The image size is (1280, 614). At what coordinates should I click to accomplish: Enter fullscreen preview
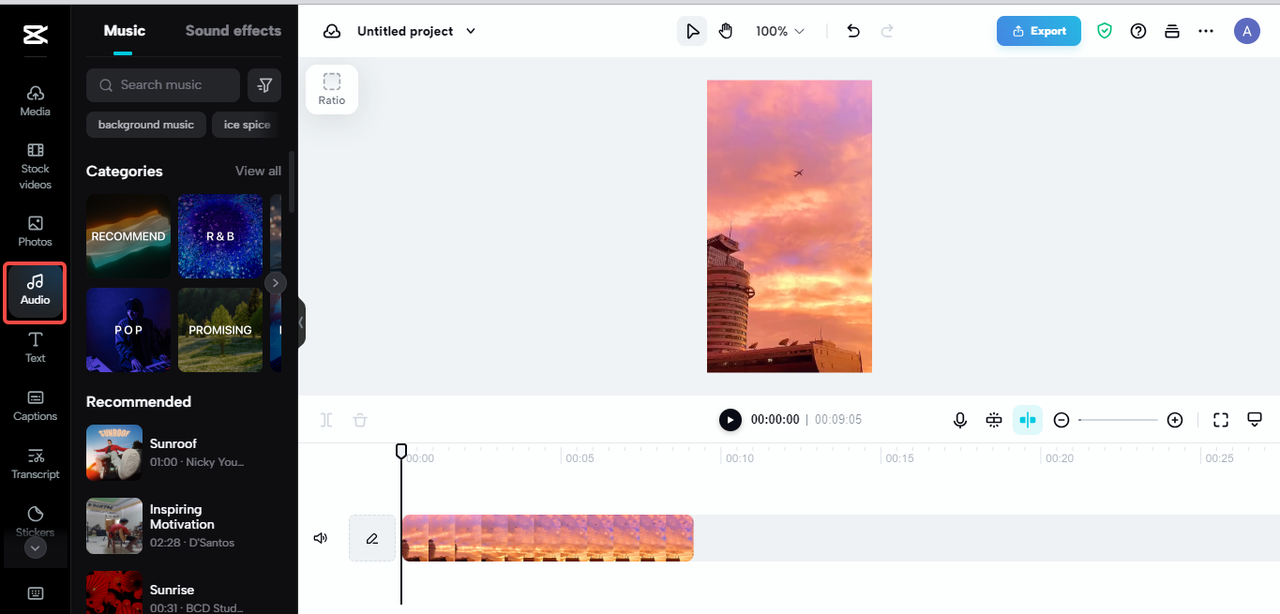[1221, 420]
